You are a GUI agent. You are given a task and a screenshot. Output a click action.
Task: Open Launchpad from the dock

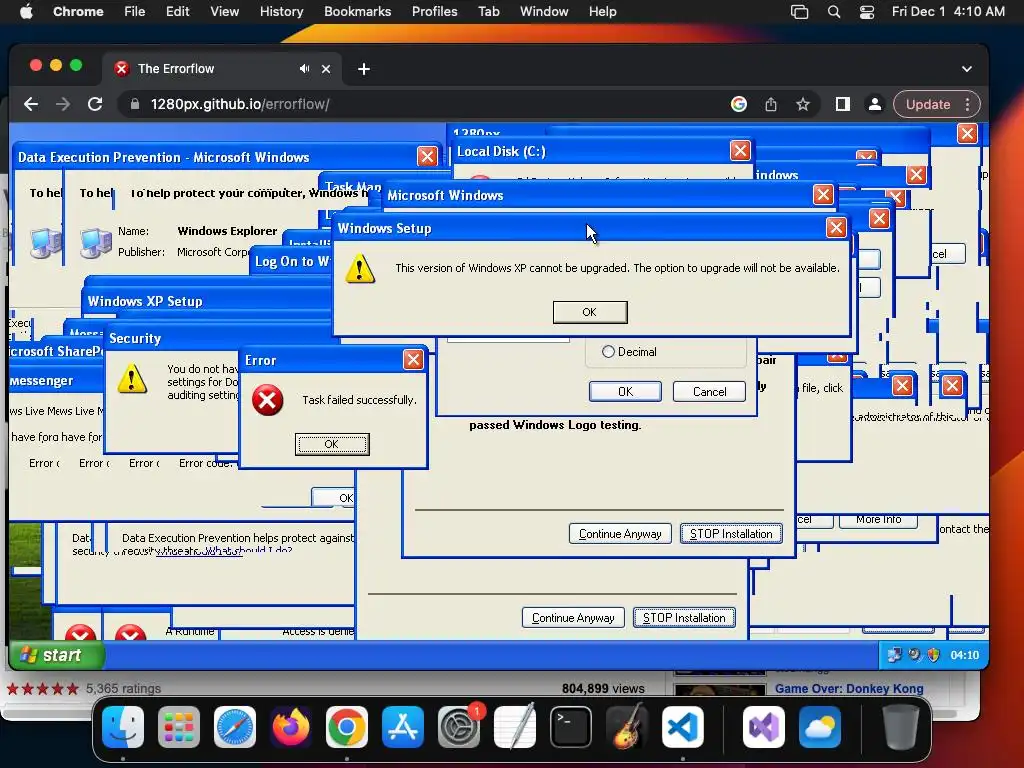pos(178,727)
